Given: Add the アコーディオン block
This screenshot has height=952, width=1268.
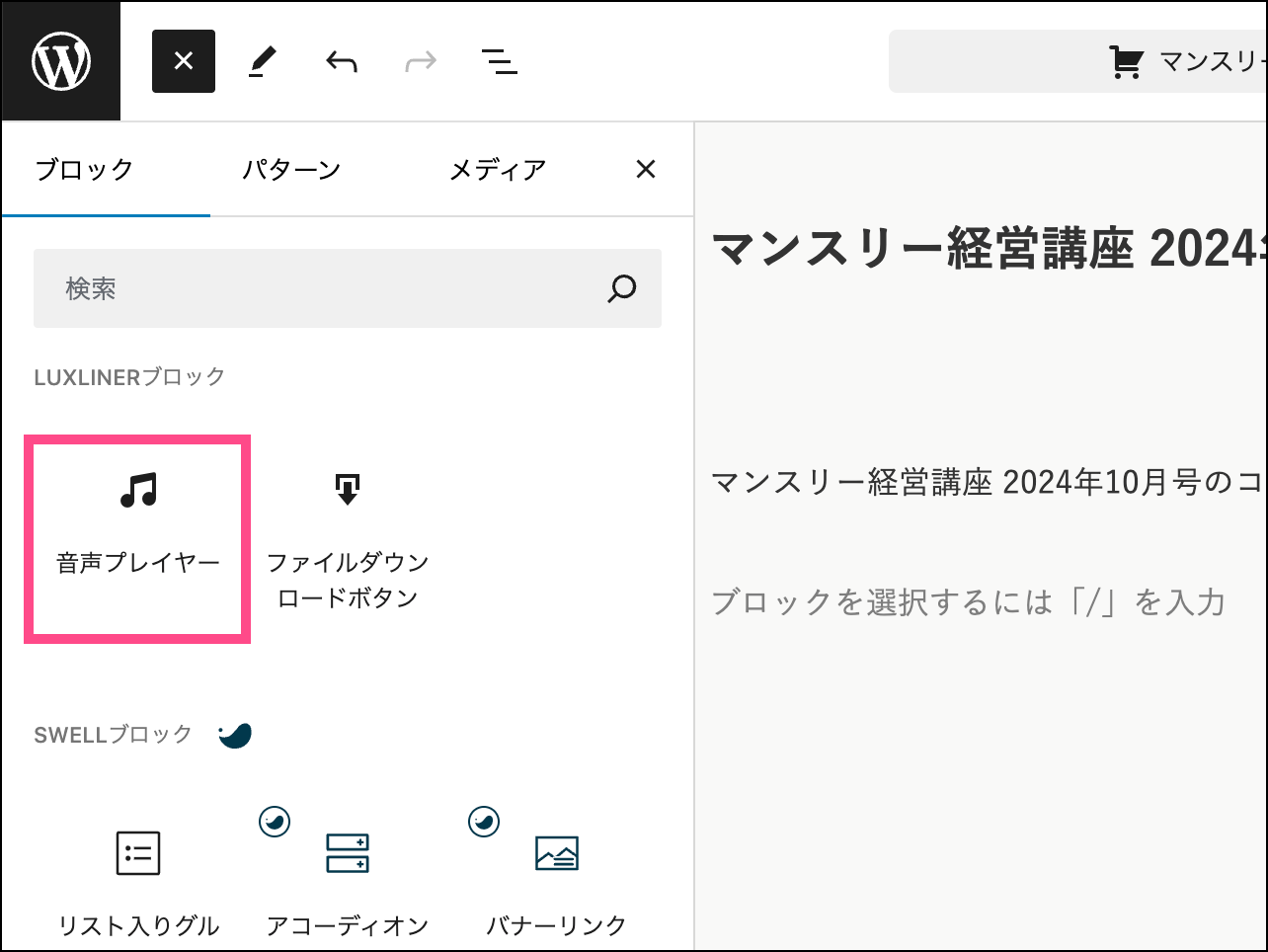Looking at the screenshot, I should point(348,879).
